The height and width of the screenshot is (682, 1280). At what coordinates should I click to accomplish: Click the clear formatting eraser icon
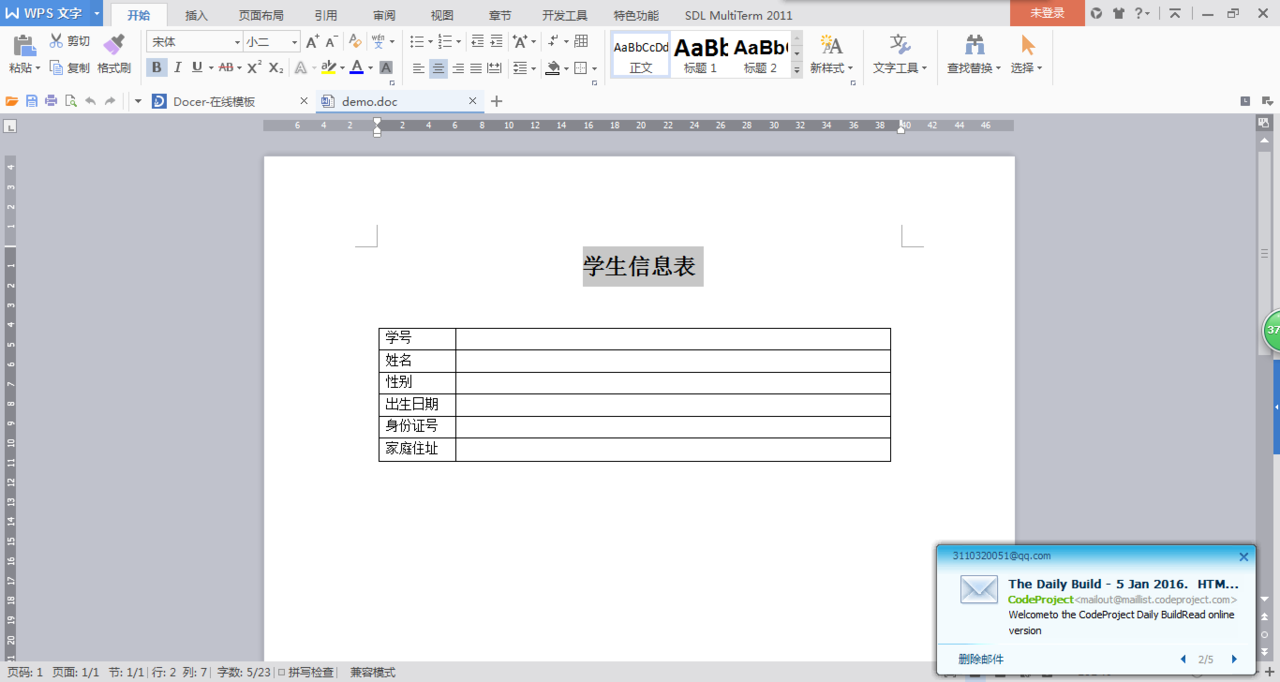pos(355,42)
